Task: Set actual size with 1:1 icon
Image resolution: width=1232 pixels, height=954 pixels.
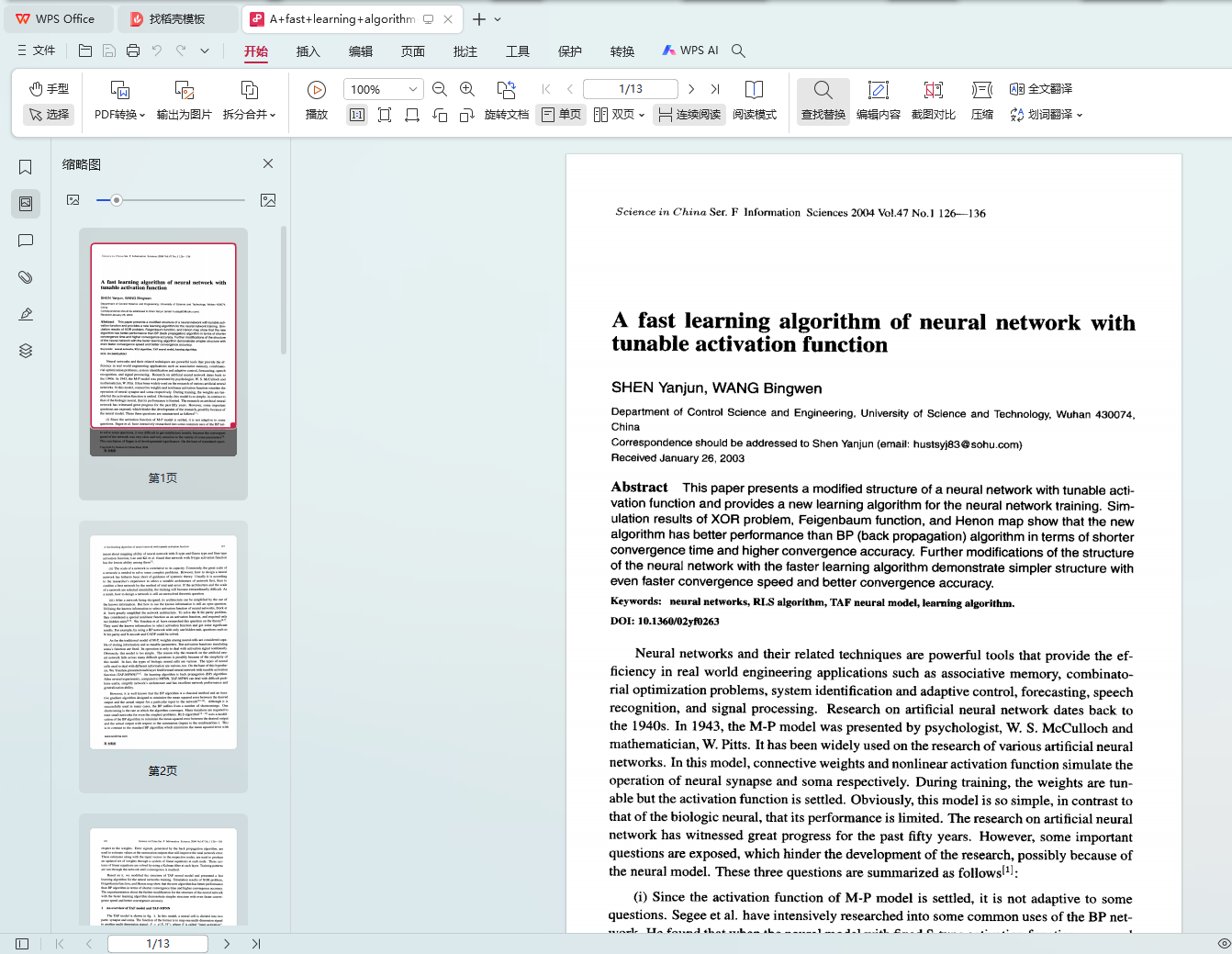Action: (x=357, y=115)
